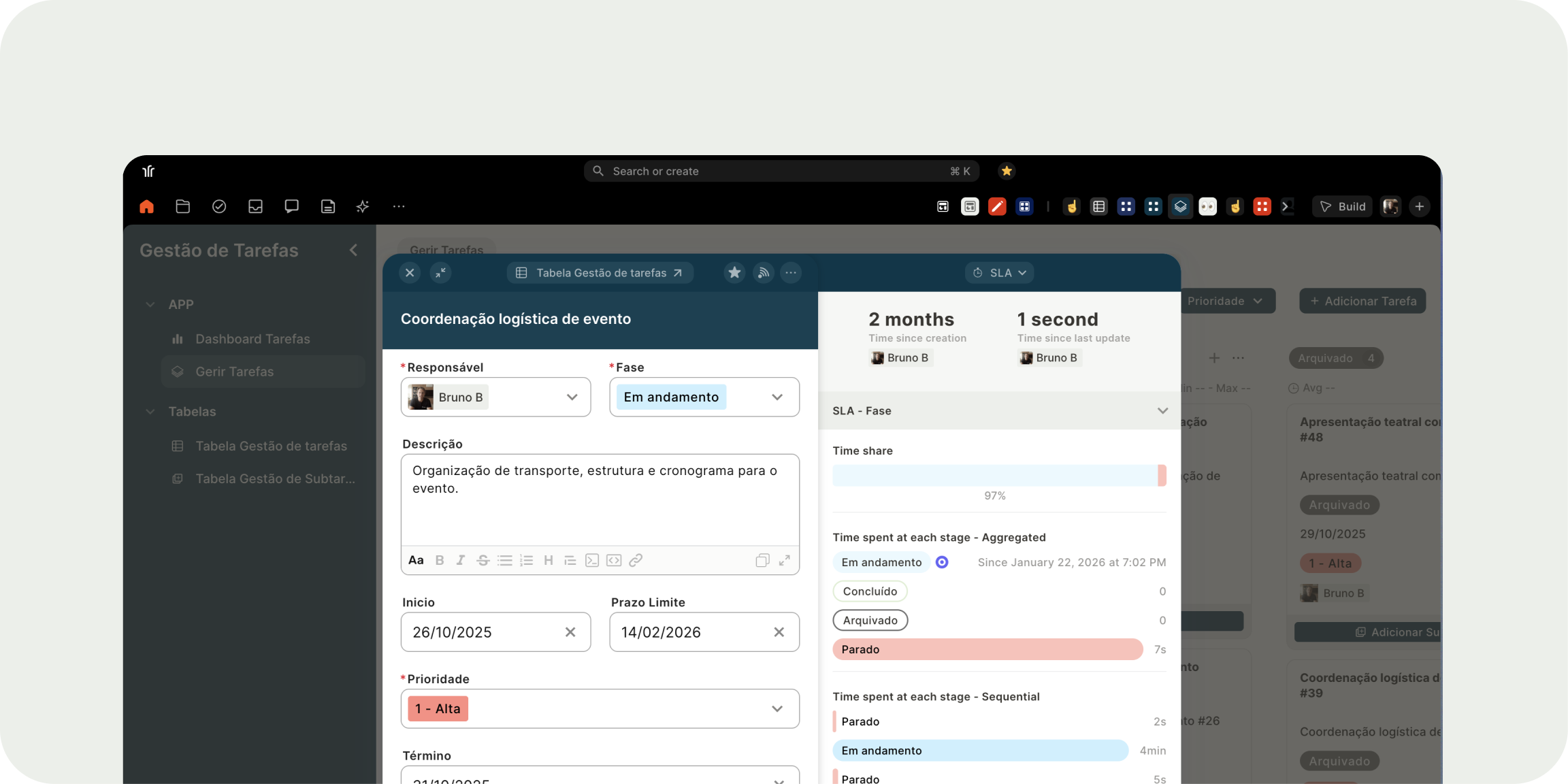Open Dashboard Tarefas in sidebar
This screenshot has width=1568, height=784.
tap(252, 339)
